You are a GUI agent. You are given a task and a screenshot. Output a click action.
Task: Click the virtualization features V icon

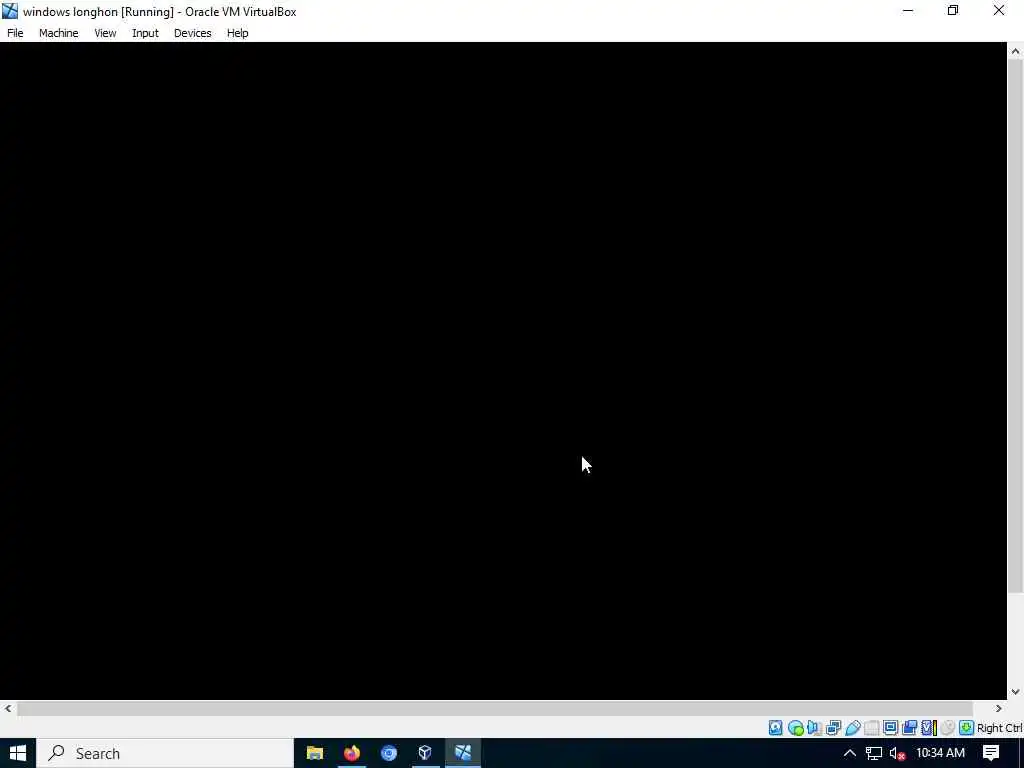pyautogui.click(x=927, y=728)
